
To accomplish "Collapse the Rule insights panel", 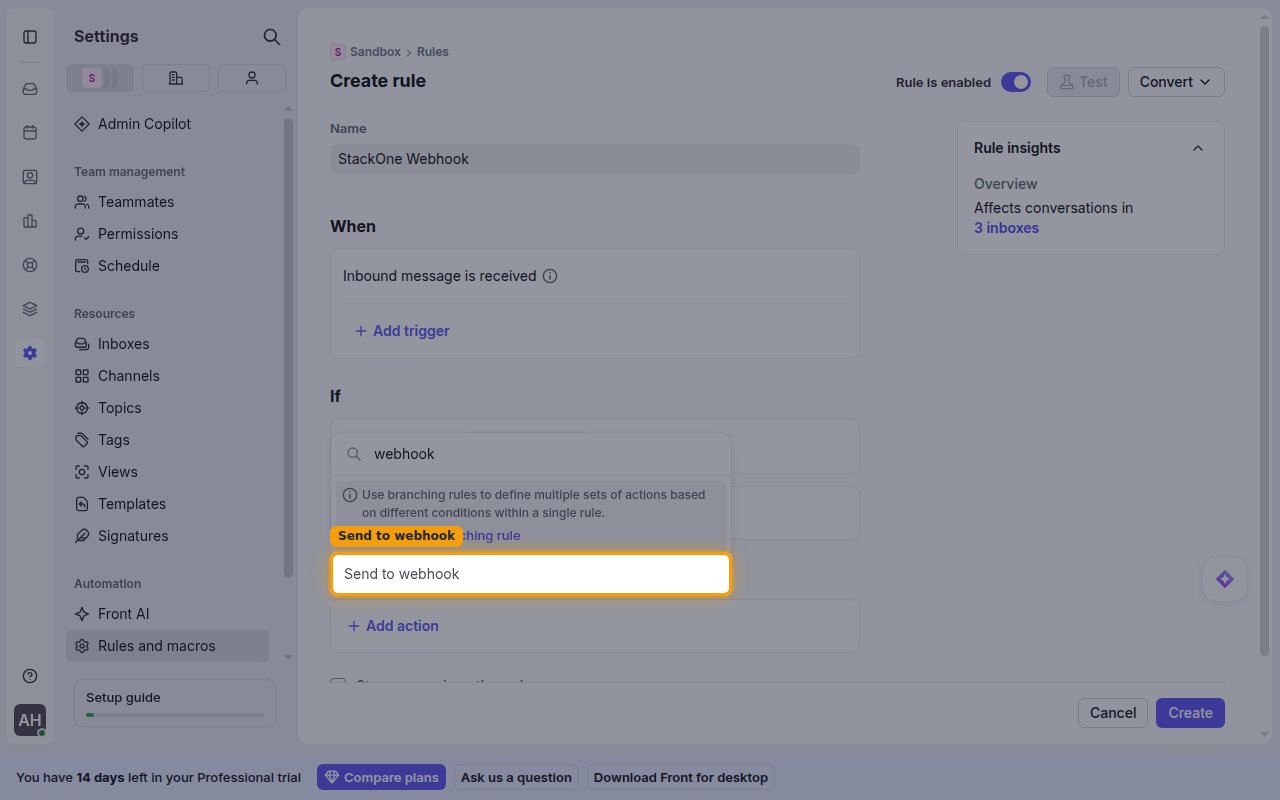I will pos(1198,148).
